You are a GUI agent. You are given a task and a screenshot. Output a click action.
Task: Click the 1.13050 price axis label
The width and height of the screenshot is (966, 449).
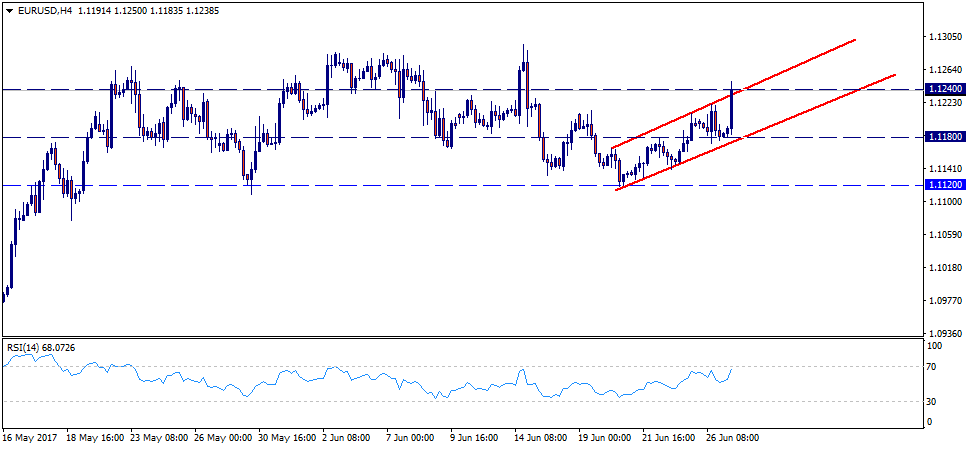click(x=944, y=37)
